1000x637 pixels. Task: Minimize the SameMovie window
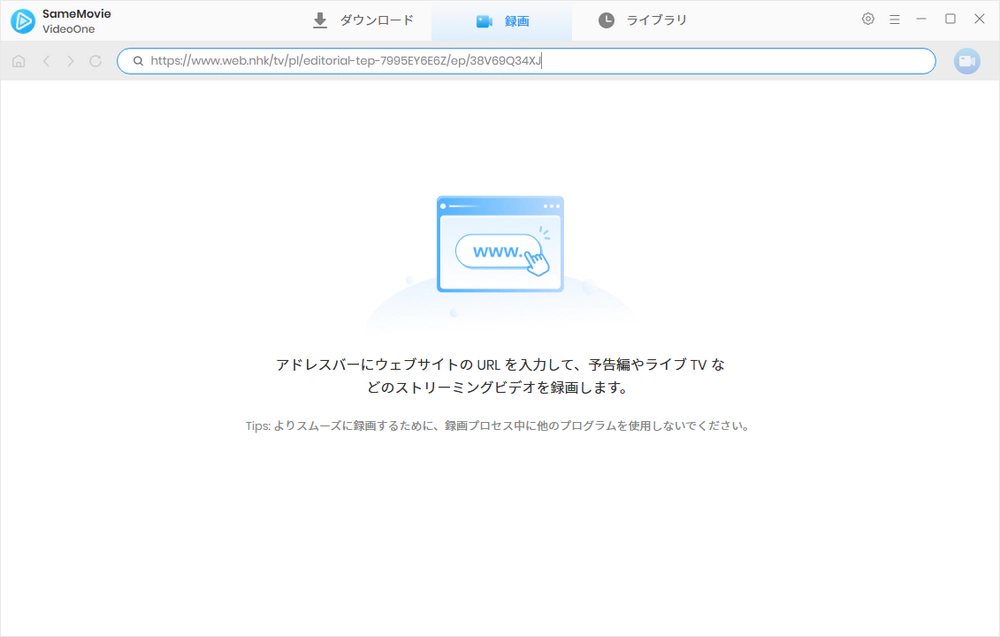[x=922, y=18]
